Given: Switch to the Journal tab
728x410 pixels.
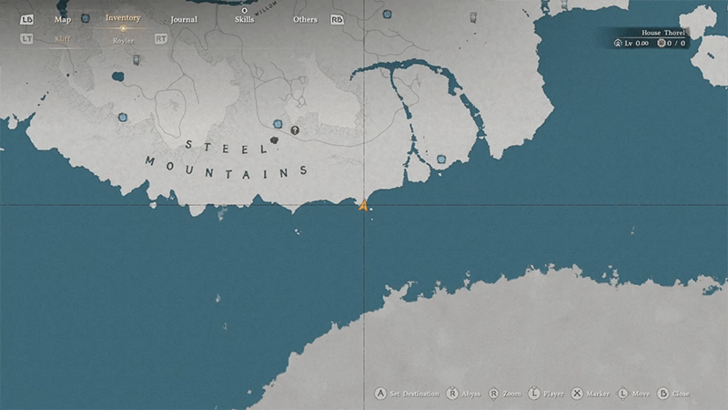Looking at the screenshot, I should (183, 20).
